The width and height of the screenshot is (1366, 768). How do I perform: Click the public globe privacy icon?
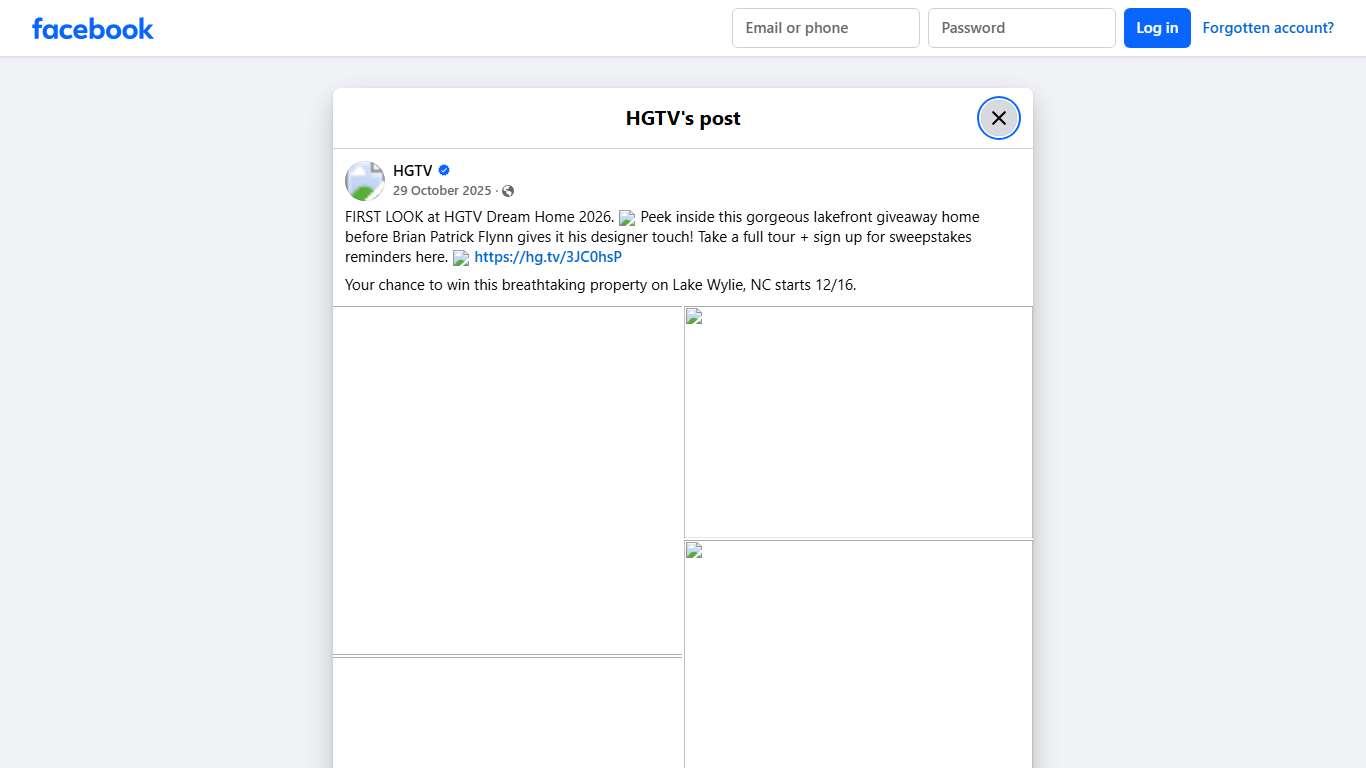click(x=508, y=191)
